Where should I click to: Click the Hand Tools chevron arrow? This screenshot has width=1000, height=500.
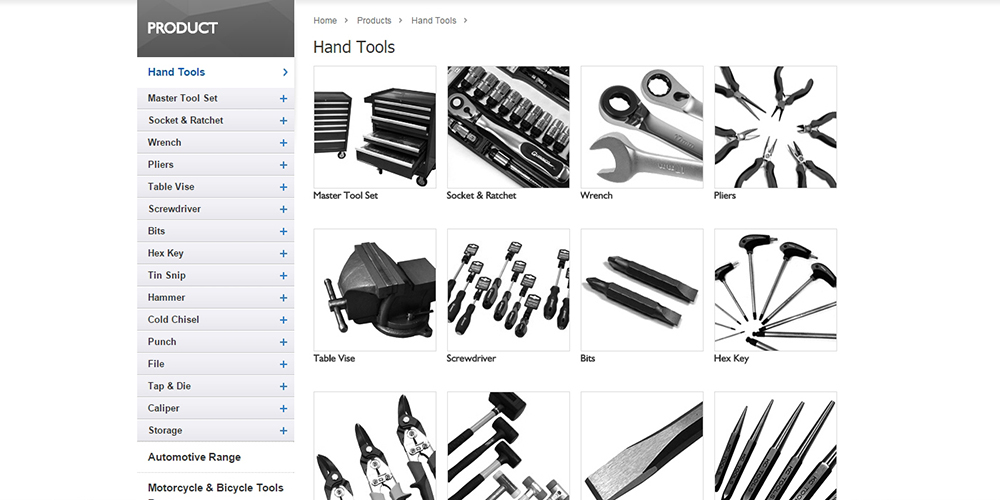[285, 72]
